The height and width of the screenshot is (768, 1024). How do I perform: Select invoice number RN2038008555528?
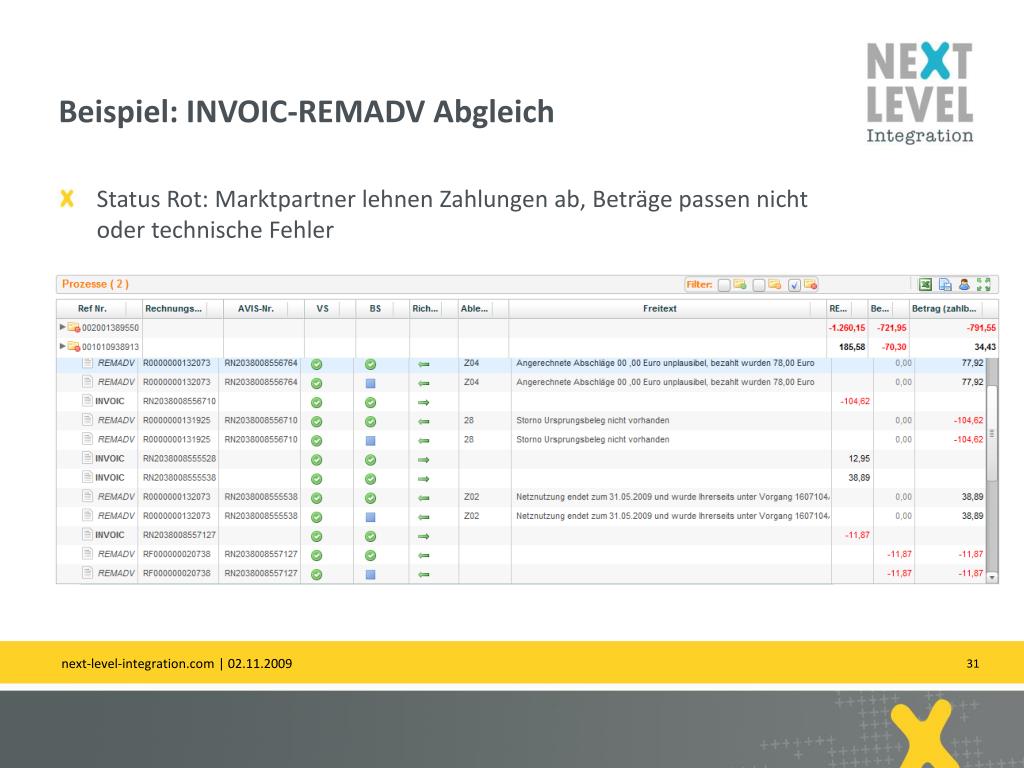[x=180, y=458]
